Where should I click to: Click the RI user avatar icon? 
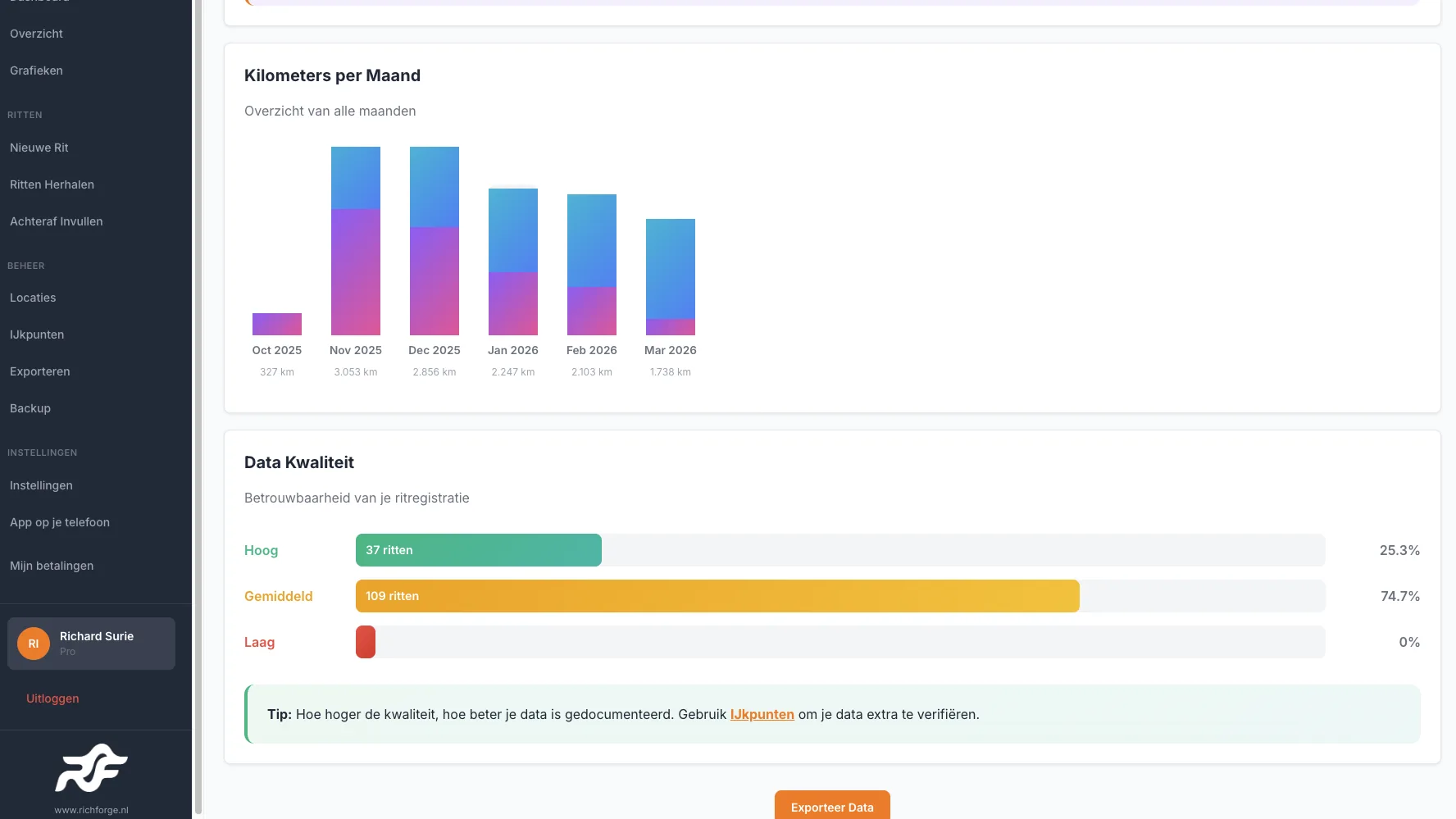point(34,644)
